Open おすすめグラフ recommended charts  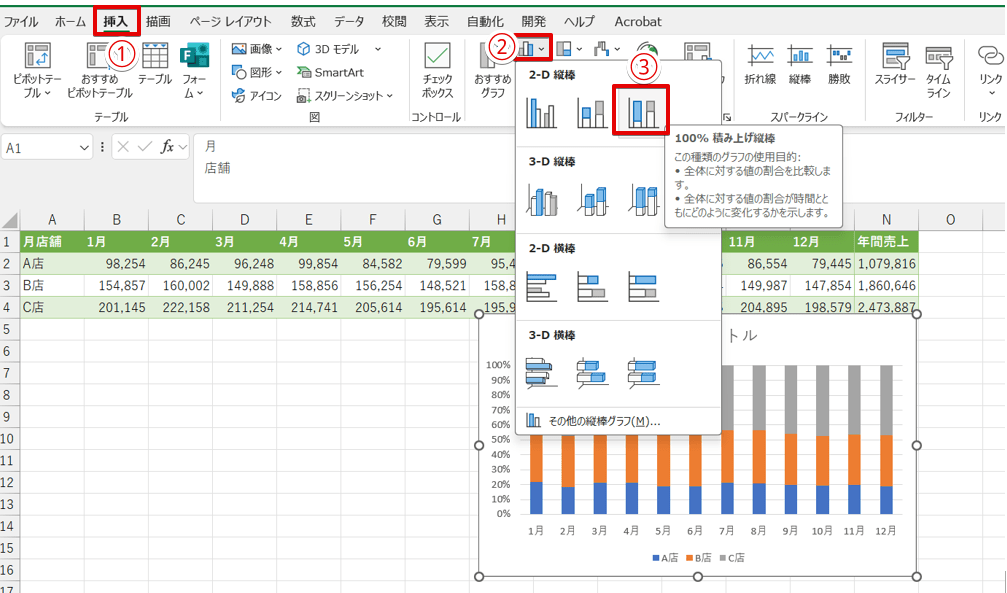click(493, 71)
